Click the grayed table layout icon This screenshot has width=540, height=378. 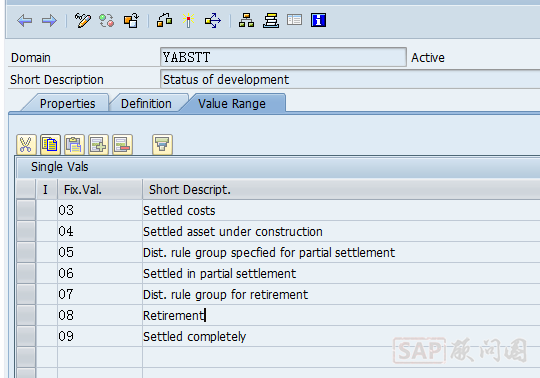click(x=294, y=20)
